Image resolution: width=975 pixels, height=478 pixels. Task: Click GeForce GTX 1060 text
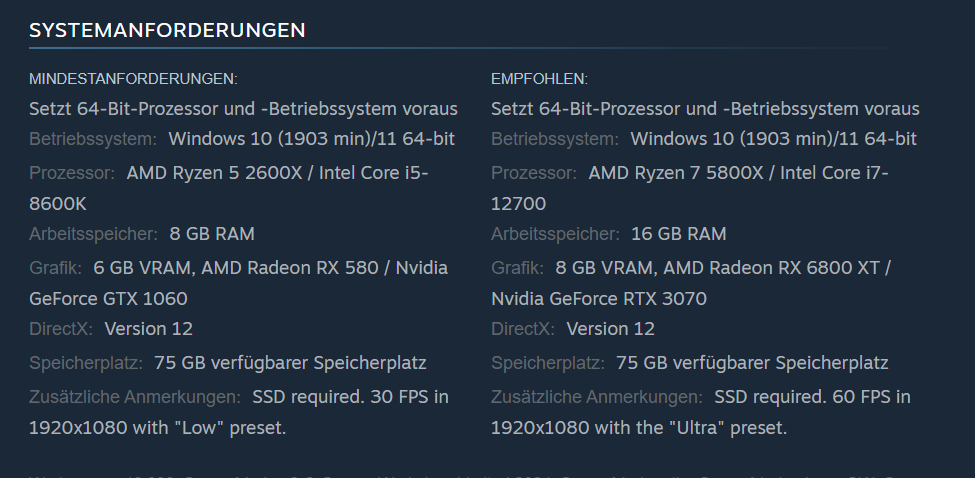[x=108, y=299]
